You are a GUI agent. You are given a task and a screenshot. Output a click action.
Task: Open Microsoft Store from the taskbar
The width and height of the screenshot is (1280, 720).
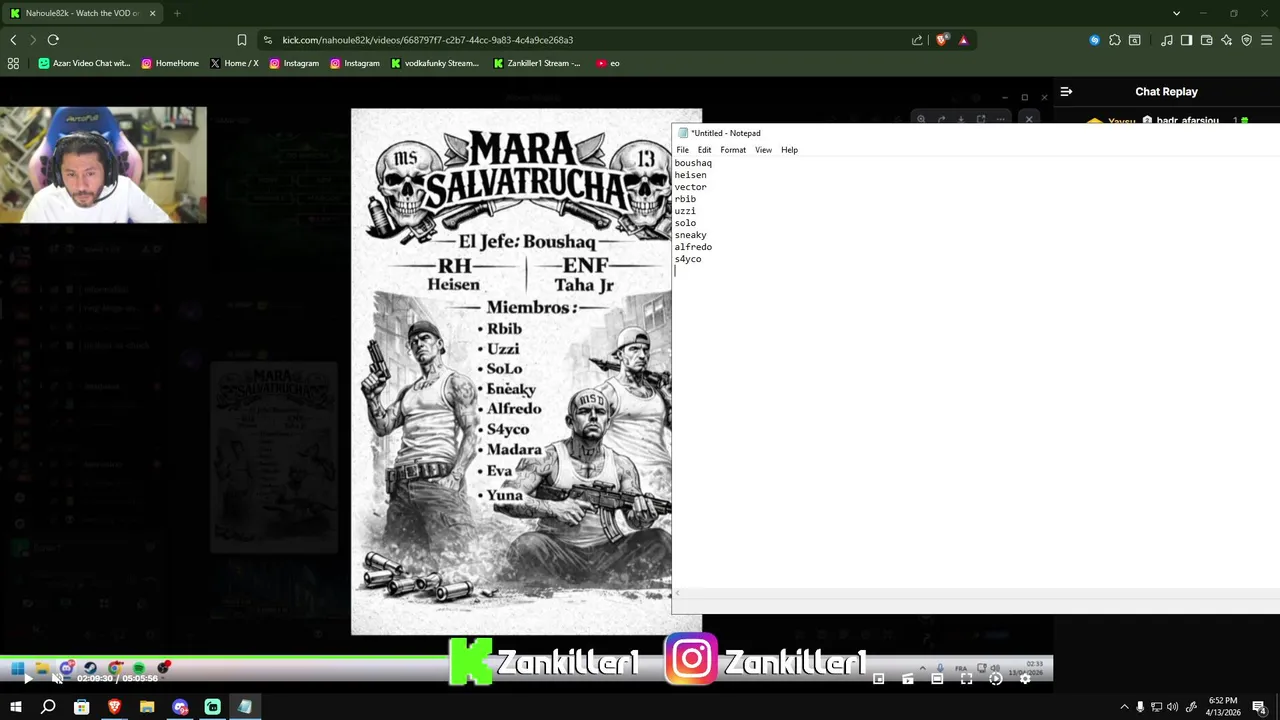click(82, 707)
